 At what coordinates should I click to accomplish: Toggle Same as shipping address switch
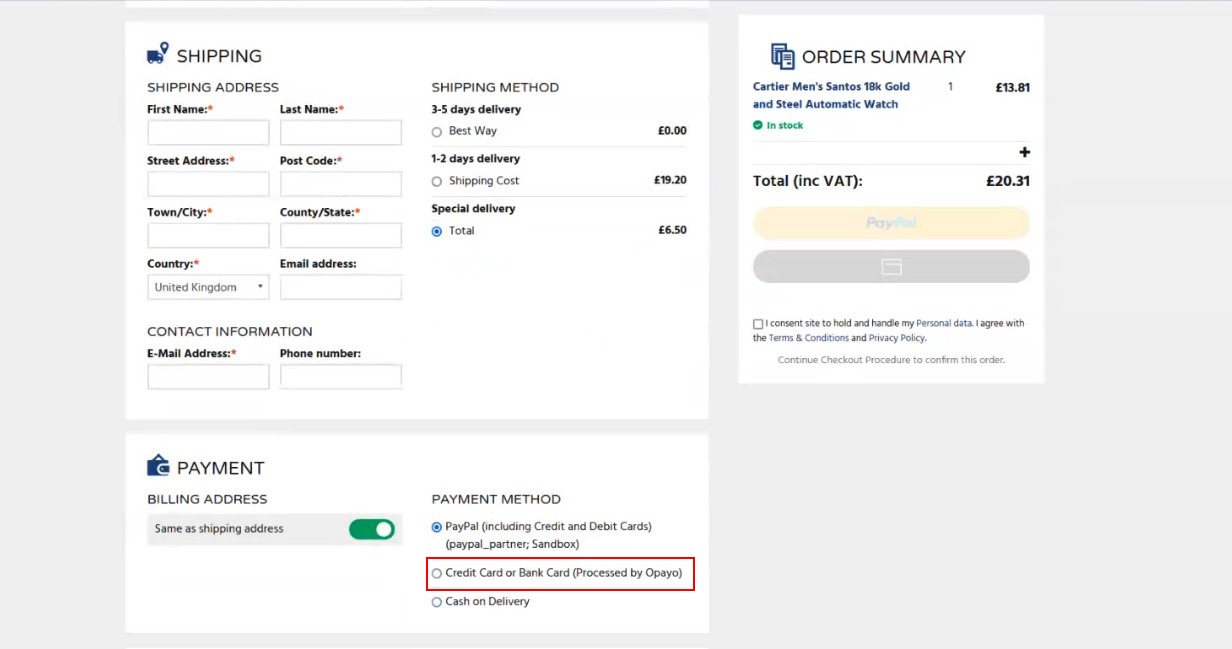[x=372, y=529]
